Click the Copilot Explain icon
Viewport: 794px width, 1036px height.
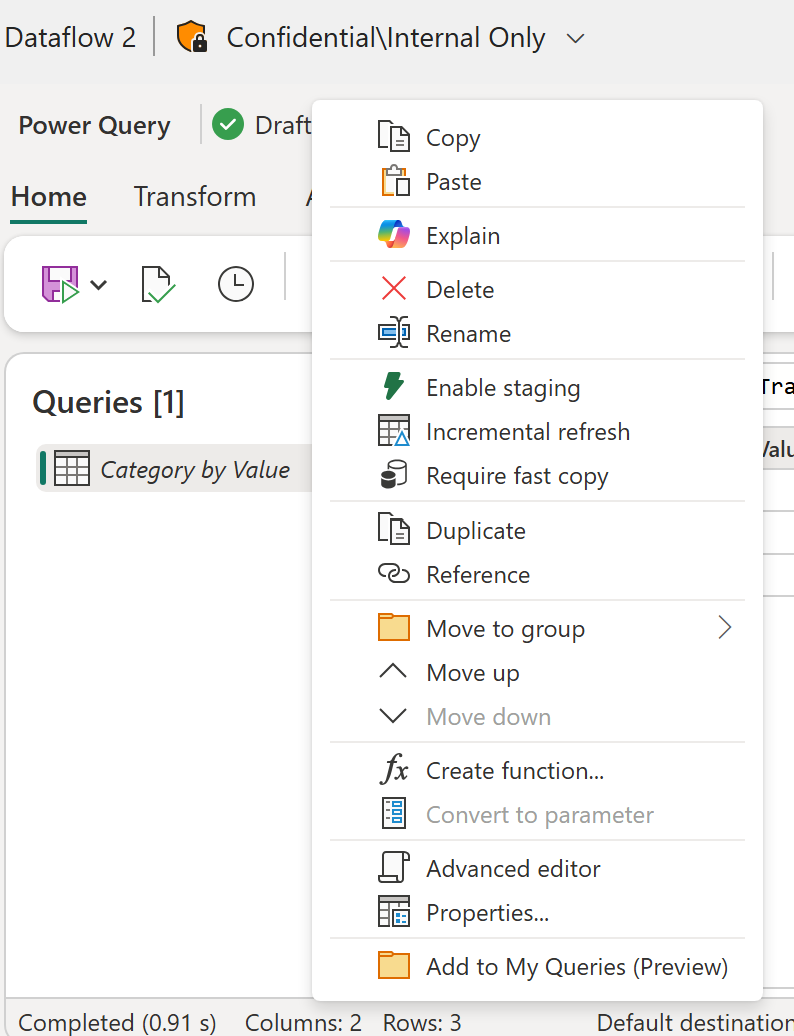tap(394, 235)
